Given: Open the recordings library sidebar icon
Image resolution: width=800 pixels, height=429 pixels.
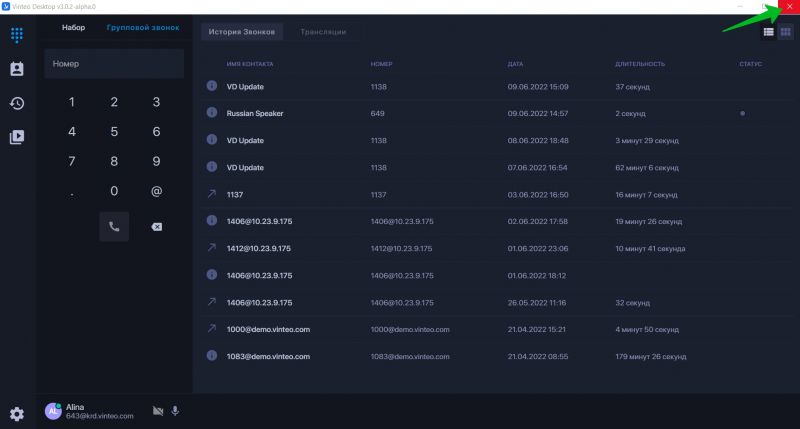Looking at the screenshot, I should tap(17, 137).
